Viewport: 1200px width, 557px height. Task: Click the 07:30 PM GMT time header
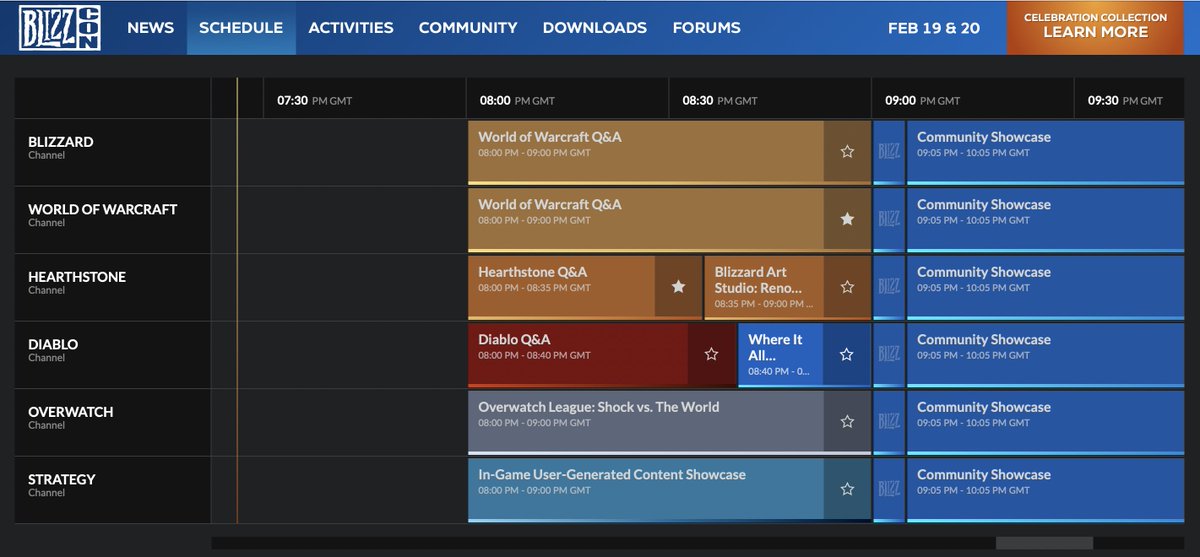pos(314,100)
